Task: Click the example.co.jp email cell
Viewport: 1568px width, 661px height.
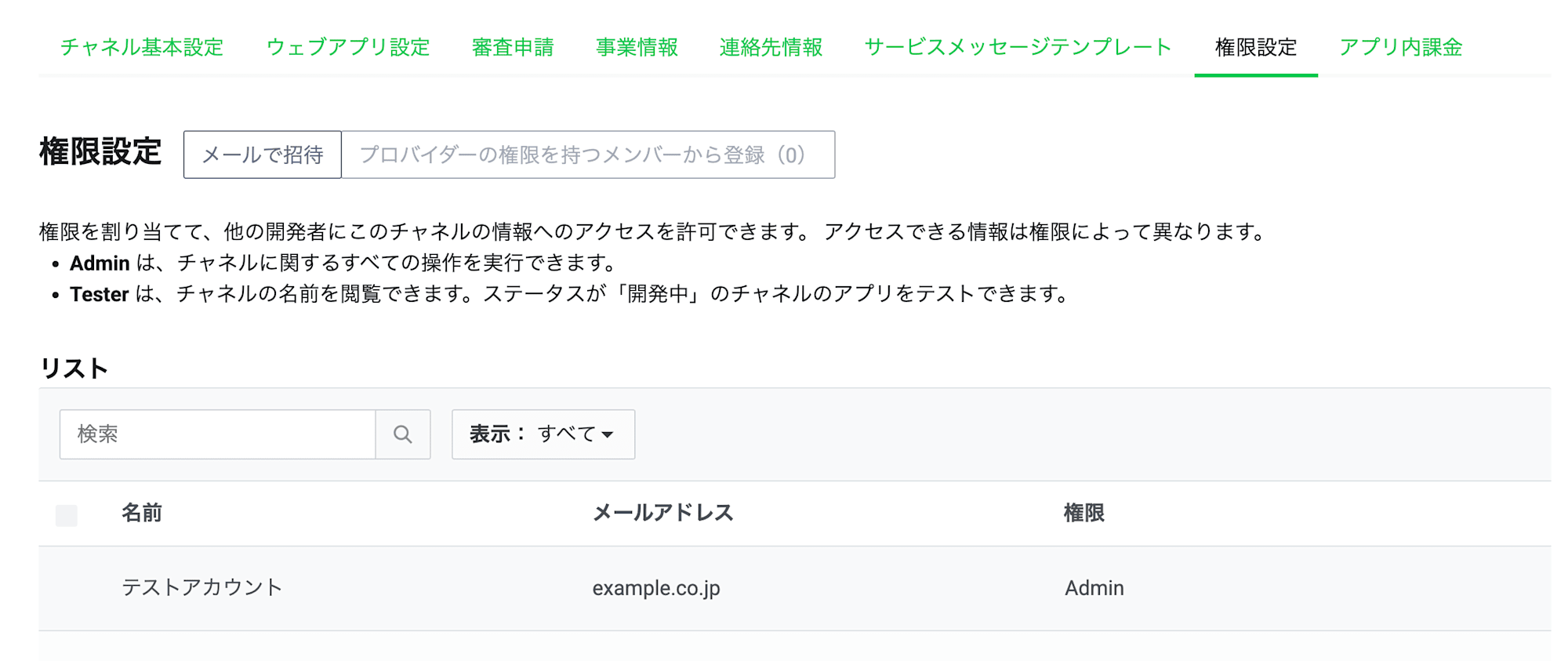Action: click(x=655, y=588)
